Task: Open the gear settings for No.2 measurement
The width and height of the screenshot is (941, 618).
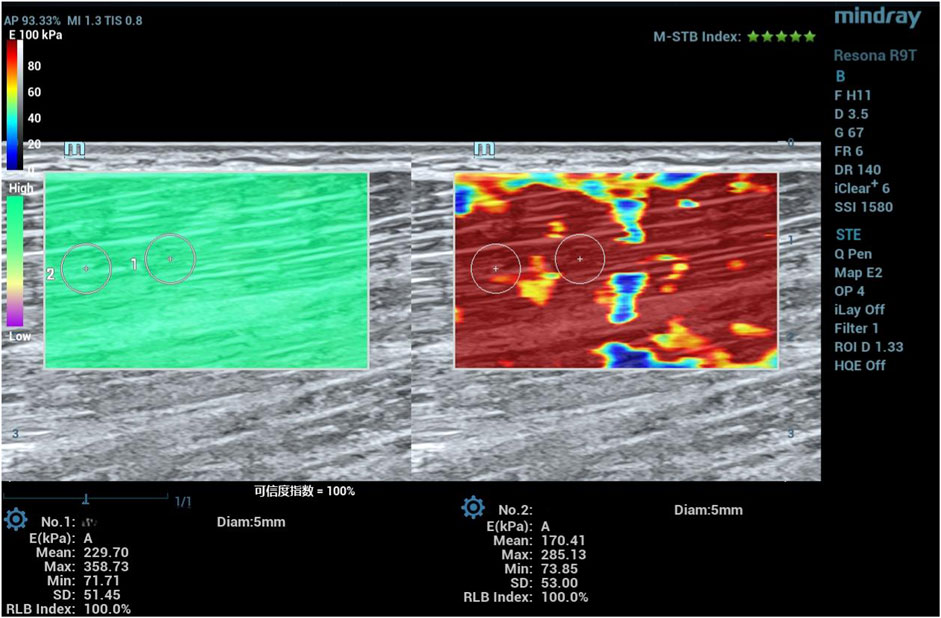Action: (x=473, y=508)
